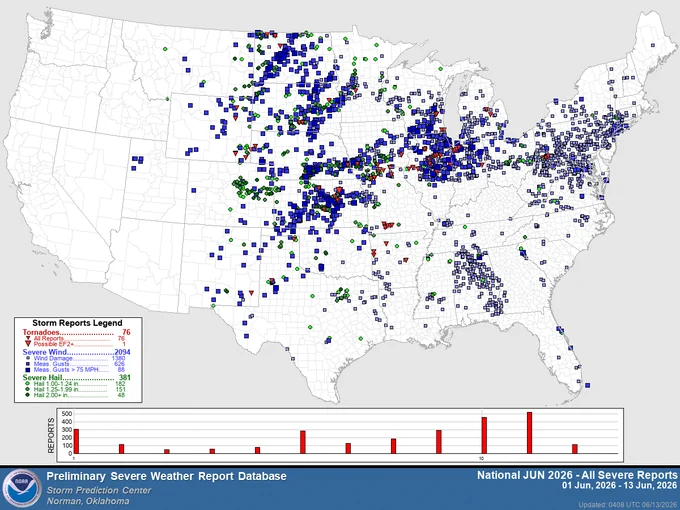The width and height of the screenshot is (680, 510).
Task: Click the '01 Jun, 2026 - 13 Jun, 2026' date range
Action: coord(620,485)
